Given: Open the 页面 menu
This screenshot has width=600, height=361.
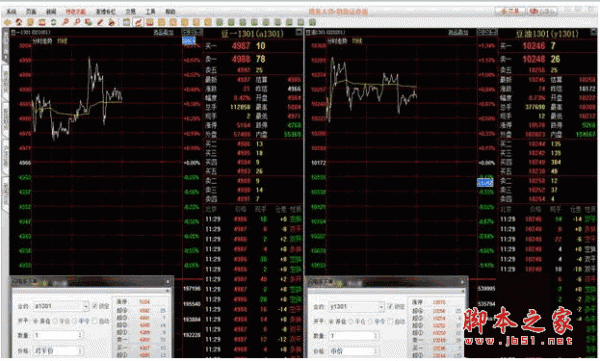Looking at the screenshot, I should coord(31,12).
